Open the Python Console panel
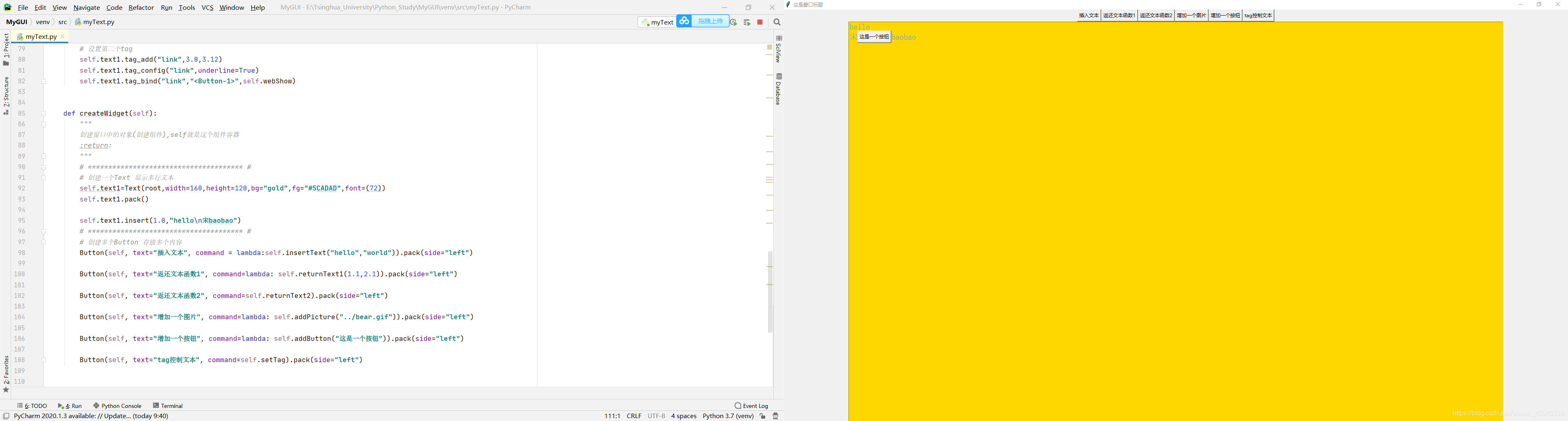This screenshot has height=421, width=1568. (118, 406)
